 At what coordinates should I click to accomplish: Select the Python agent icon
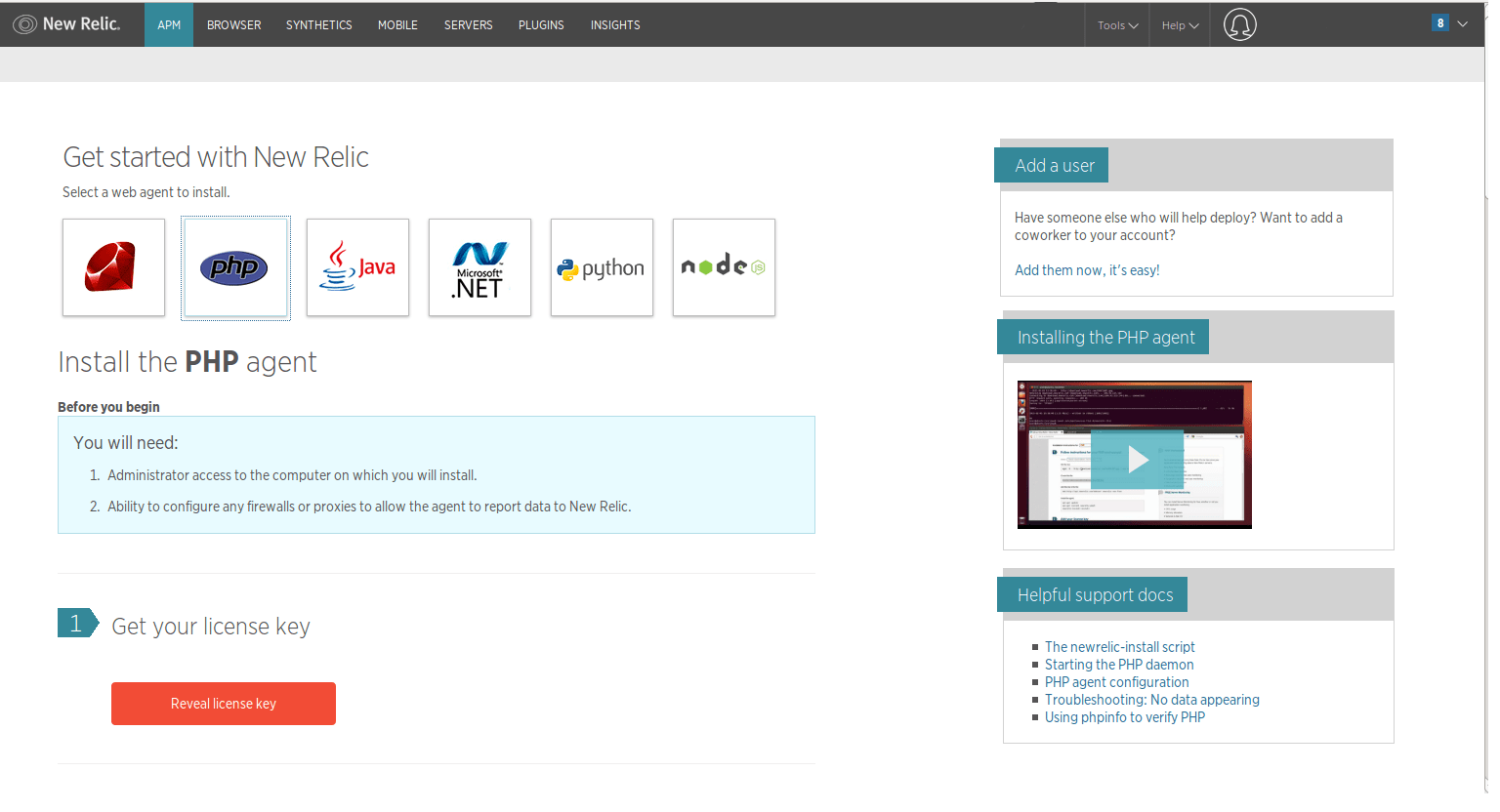(602, 267)
